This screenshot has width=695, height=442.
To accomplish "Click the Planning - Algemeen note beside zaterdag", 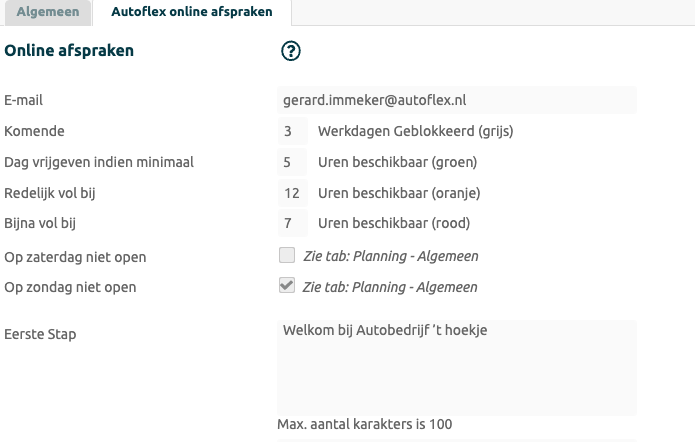I will (391, 257).
